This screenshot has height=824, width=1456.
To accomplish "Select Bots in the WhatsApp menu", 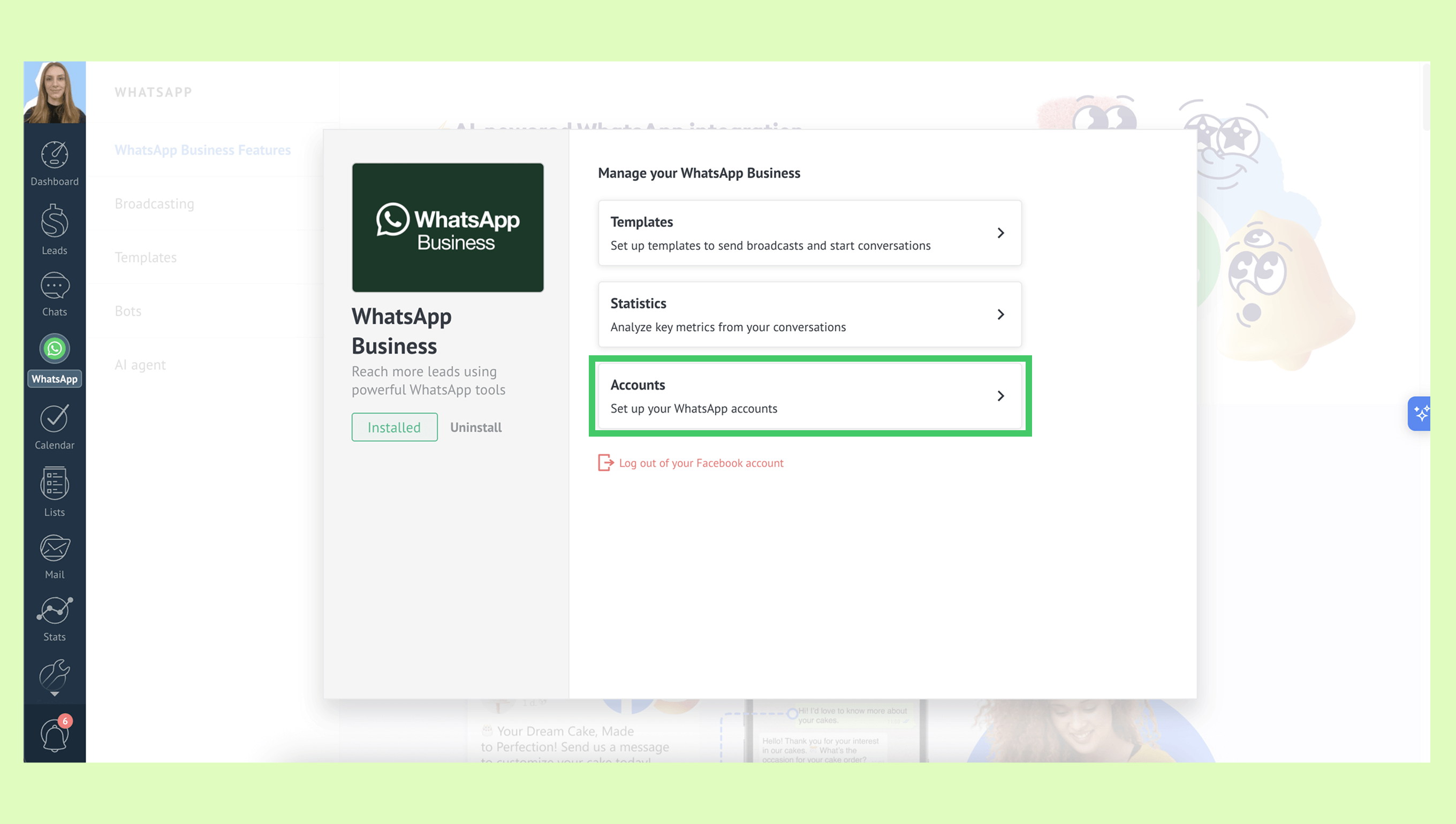I will pyautogui.click(x=128, y=311).
